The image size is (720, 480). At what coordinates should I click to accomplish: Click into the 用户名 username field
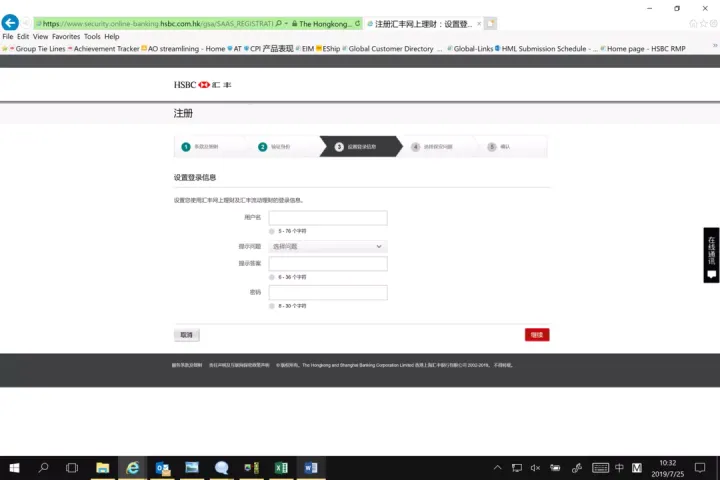tap(328, 218)
